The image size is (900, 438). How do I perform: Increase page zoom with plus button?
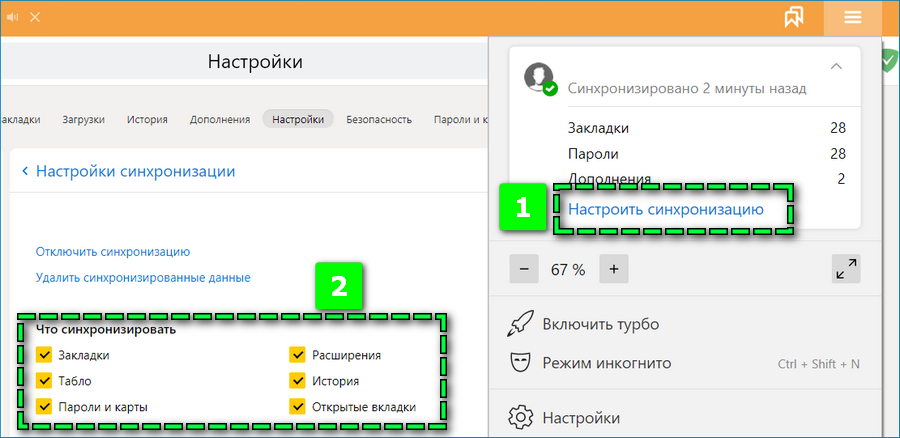(614, 269)
